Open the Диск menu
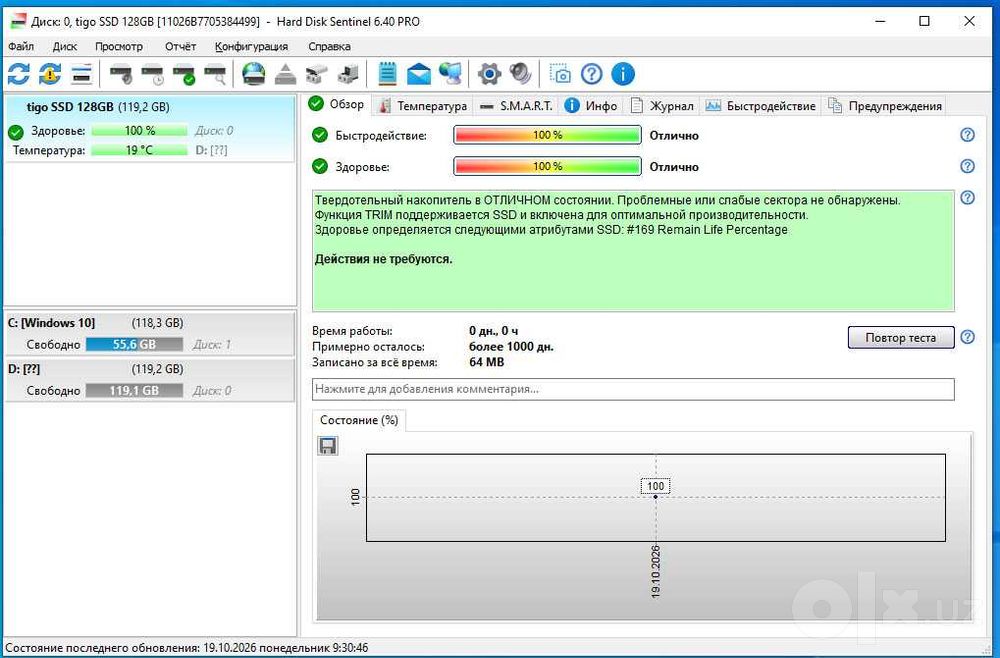The image size is (1000, 658). [x=65, y=47]
